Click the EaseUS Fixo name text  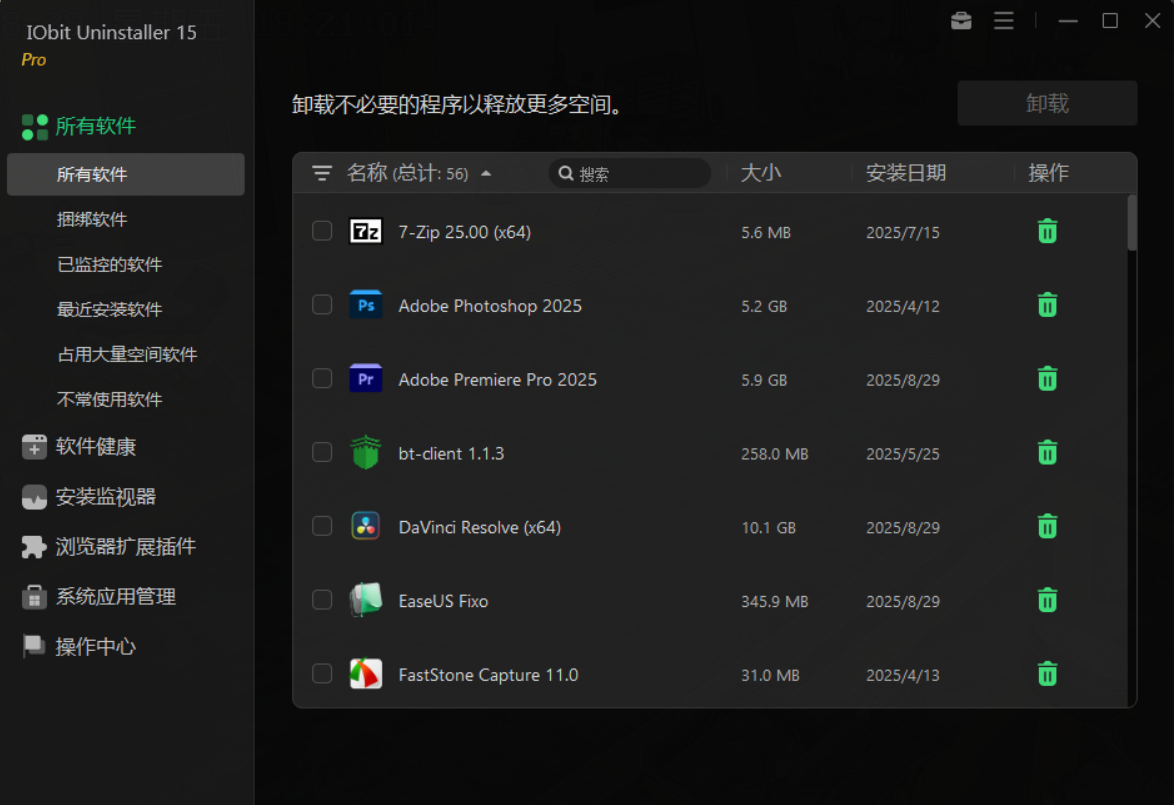click(x=443, y=601)
